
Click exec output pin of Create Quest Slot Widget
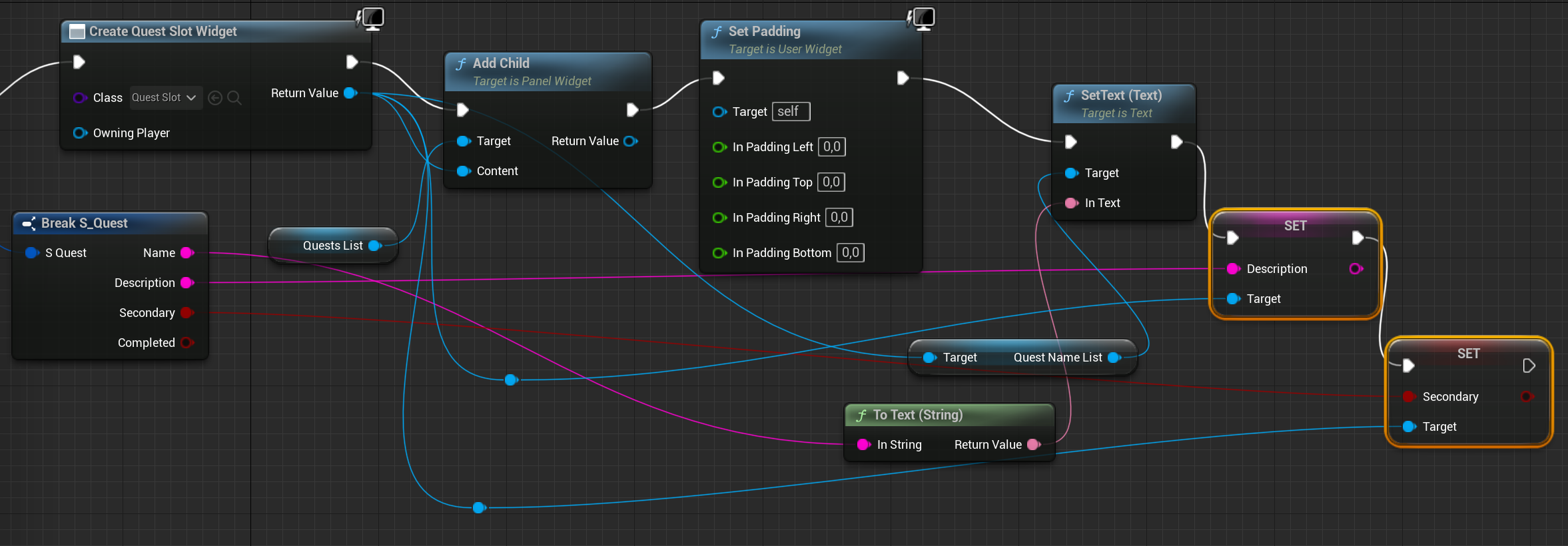(x=352, y=62)
